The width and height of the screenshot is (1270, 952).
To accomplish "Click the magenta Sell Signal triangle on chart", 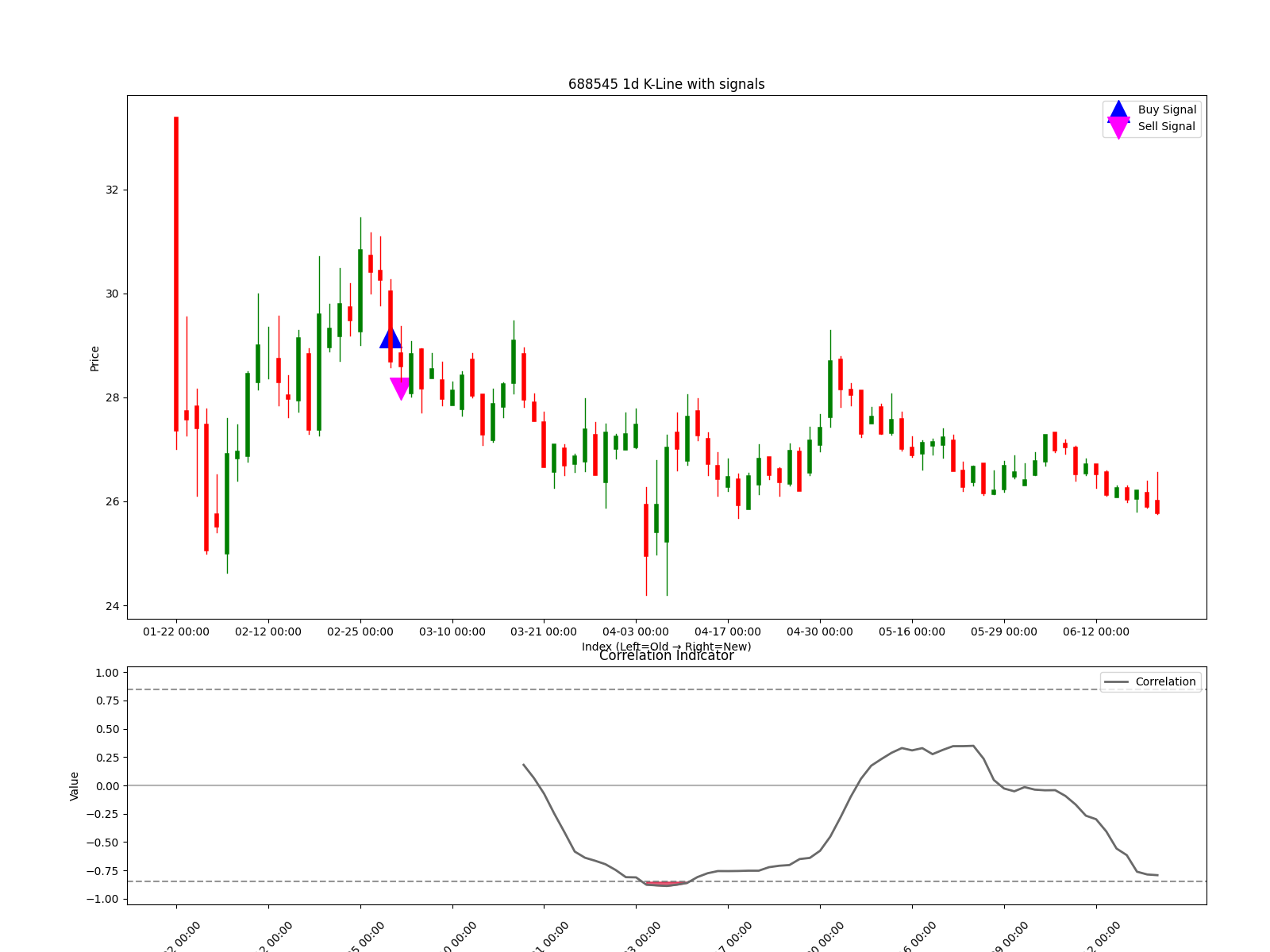I will coord(401,389).
